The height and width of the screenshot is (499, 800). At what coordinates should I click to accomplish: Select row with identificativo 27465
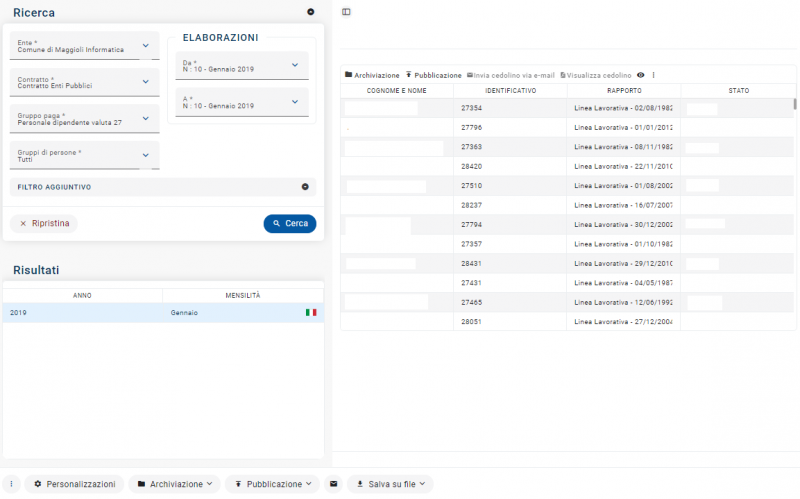pos(567,302)
